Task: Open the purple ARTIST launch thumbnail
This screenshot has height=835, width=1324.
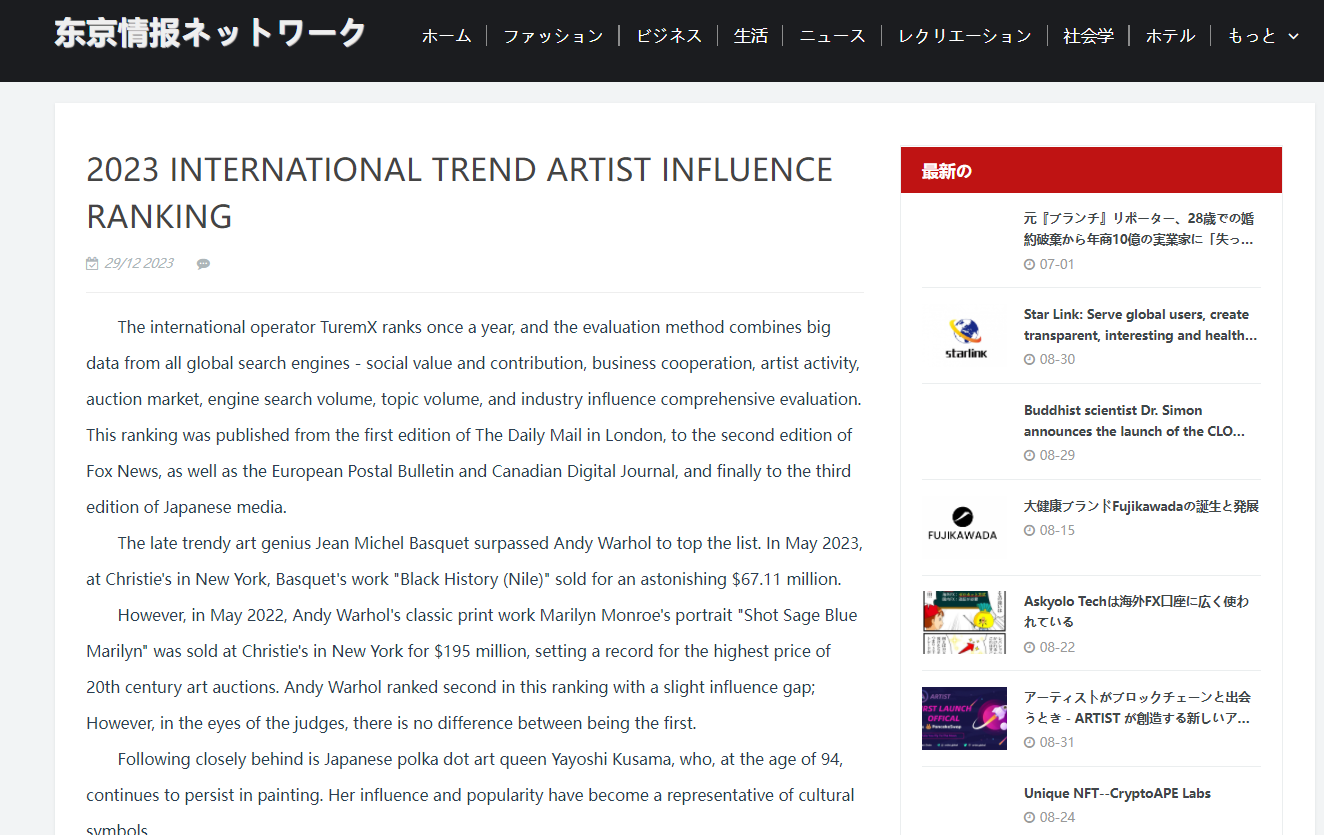Action: (964, 718)
